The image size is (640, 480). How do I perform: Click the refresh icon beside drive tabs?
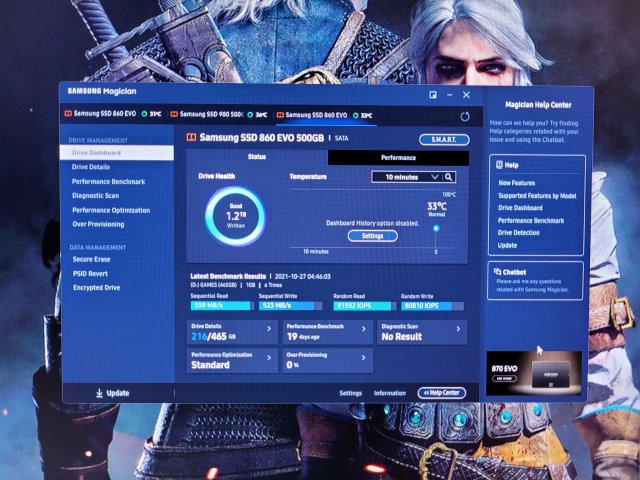tap(465, 117)
